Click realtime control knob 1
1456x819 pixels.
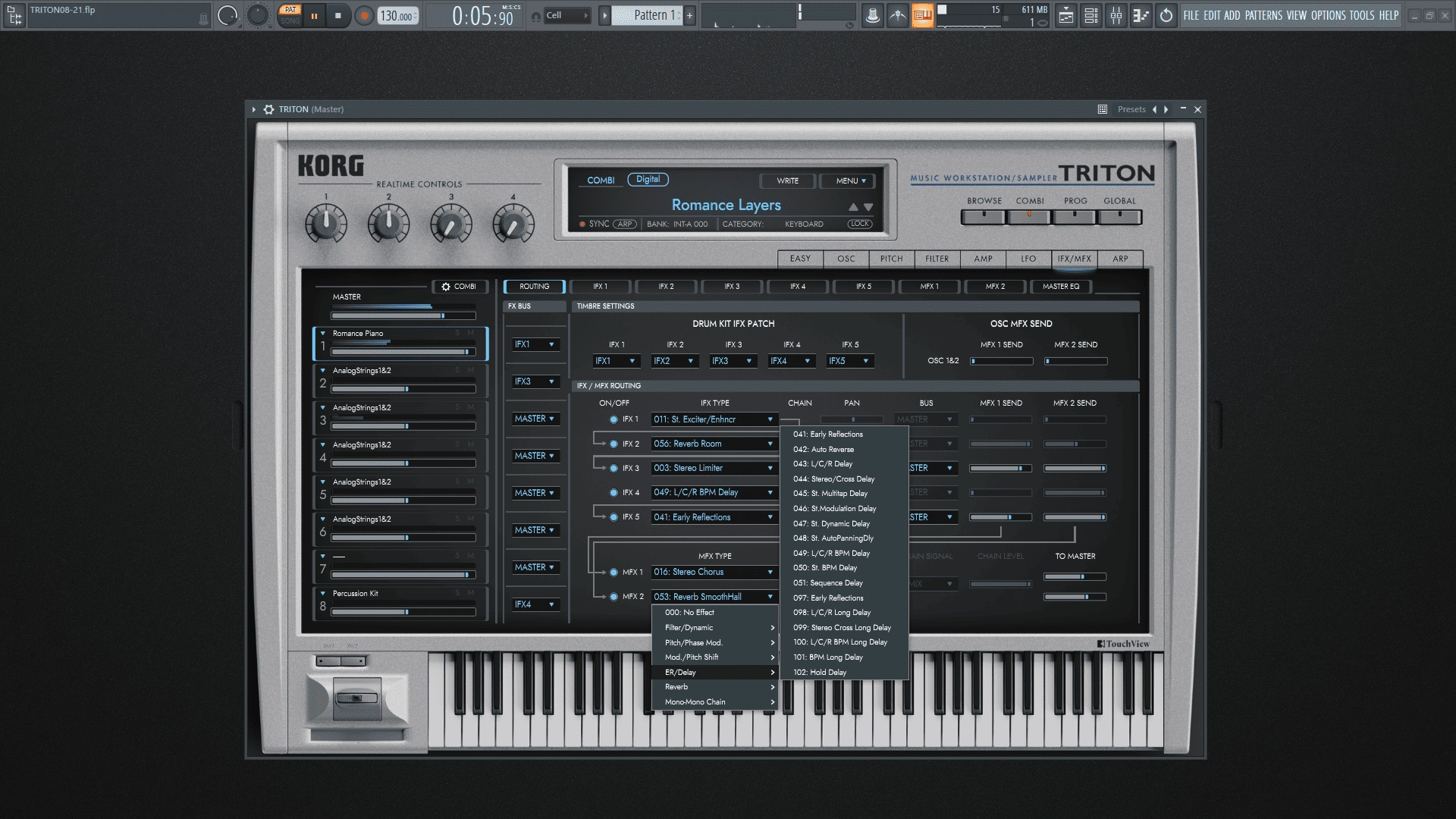326,224
